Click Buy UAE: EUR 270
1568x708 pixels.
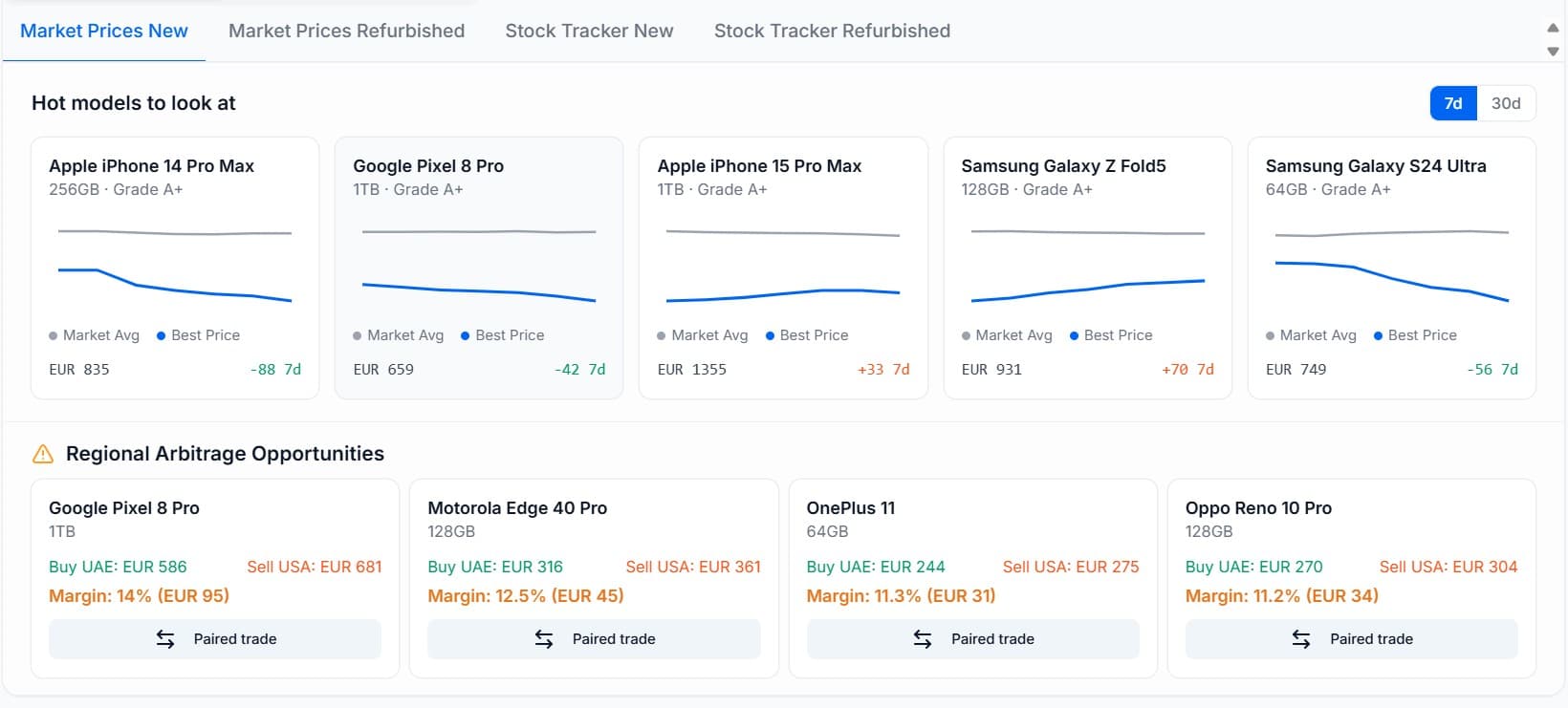click(1254, 567)
